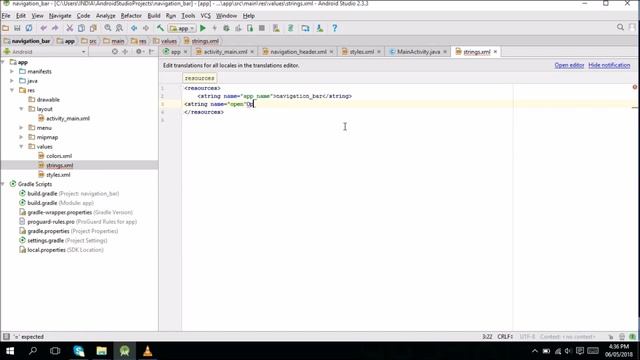Open the Refactor menu
The height and width of the screenshot is (360, 640).
coord(131,16)
